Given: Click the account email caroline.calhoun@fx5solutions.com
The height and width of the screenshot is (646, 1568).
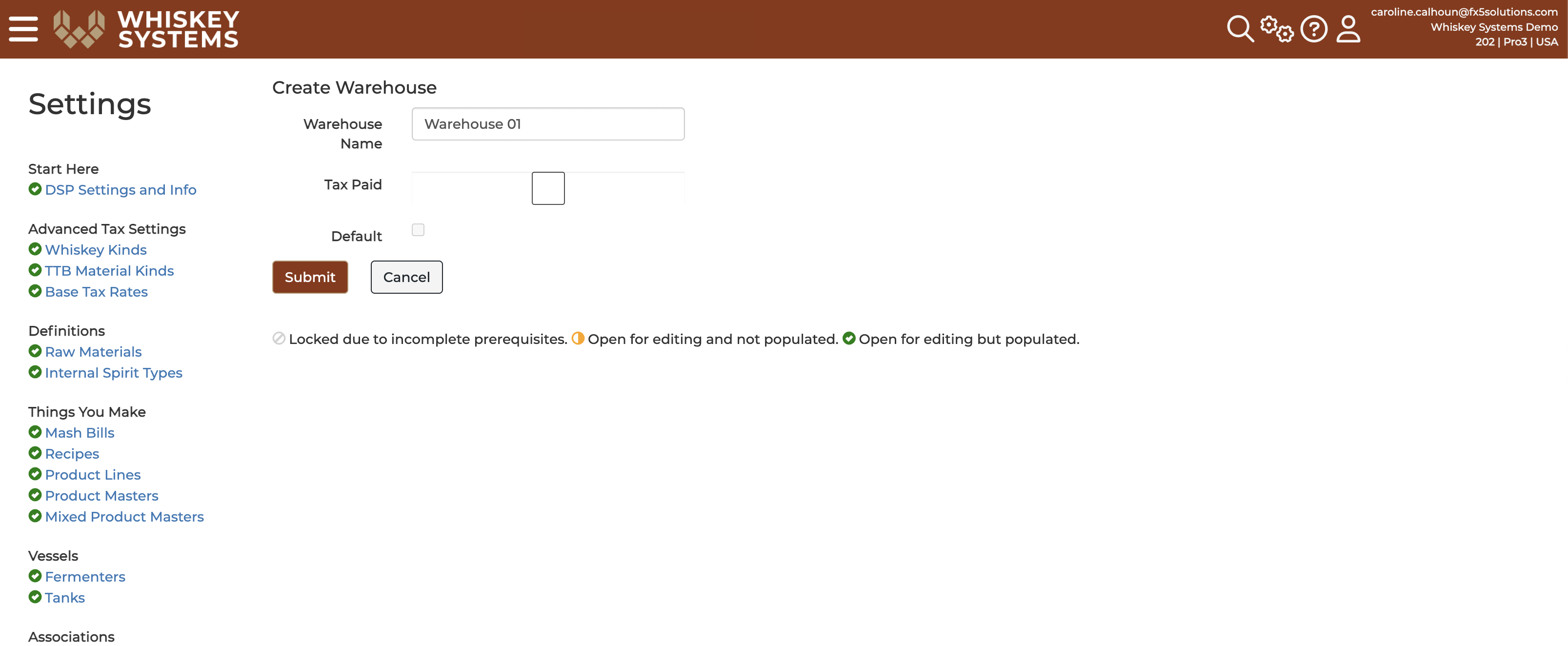Looking at the screenshot, I should pos(1464,12).
